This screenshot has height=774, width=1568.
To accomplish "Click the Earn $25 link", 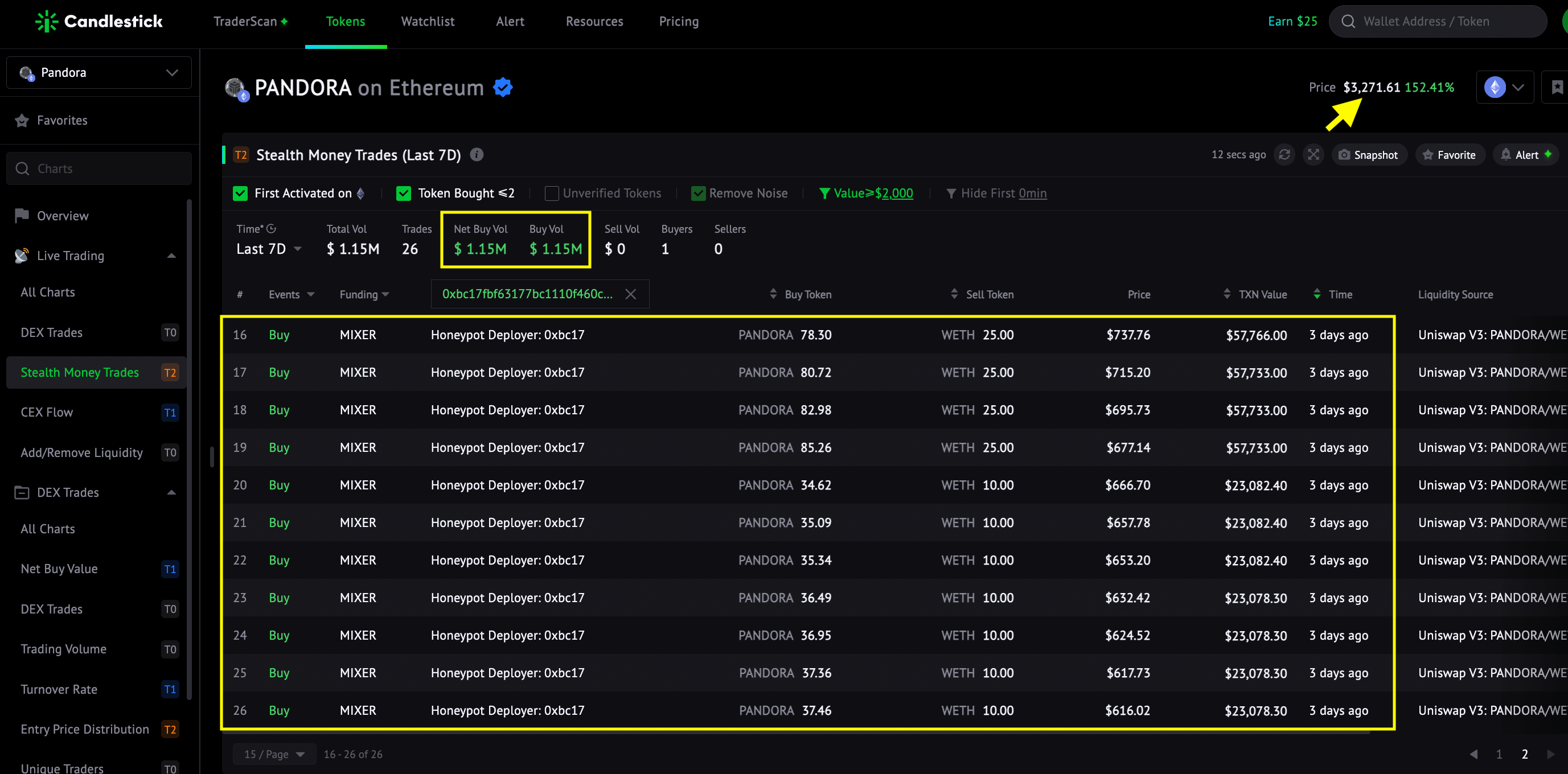I will [1292, 21].
